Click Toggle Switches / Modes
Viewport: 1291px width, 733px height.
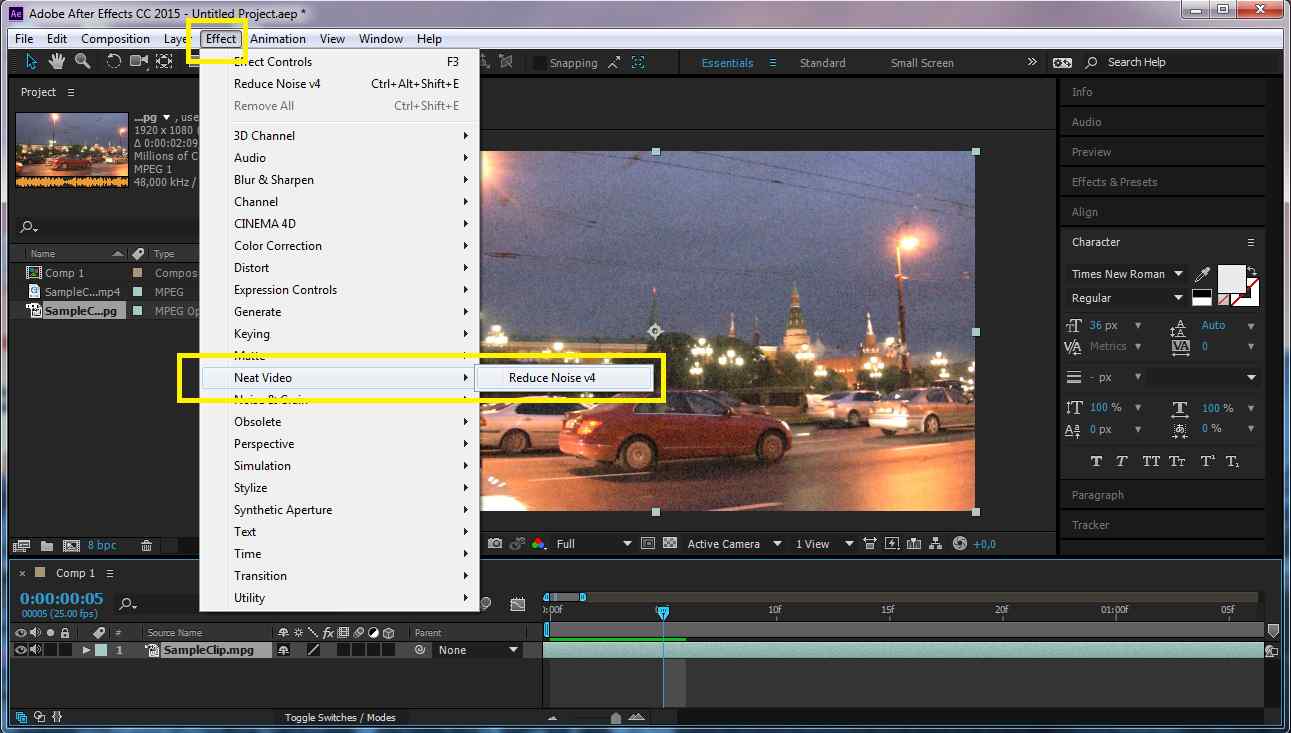[x=339, y=717]
